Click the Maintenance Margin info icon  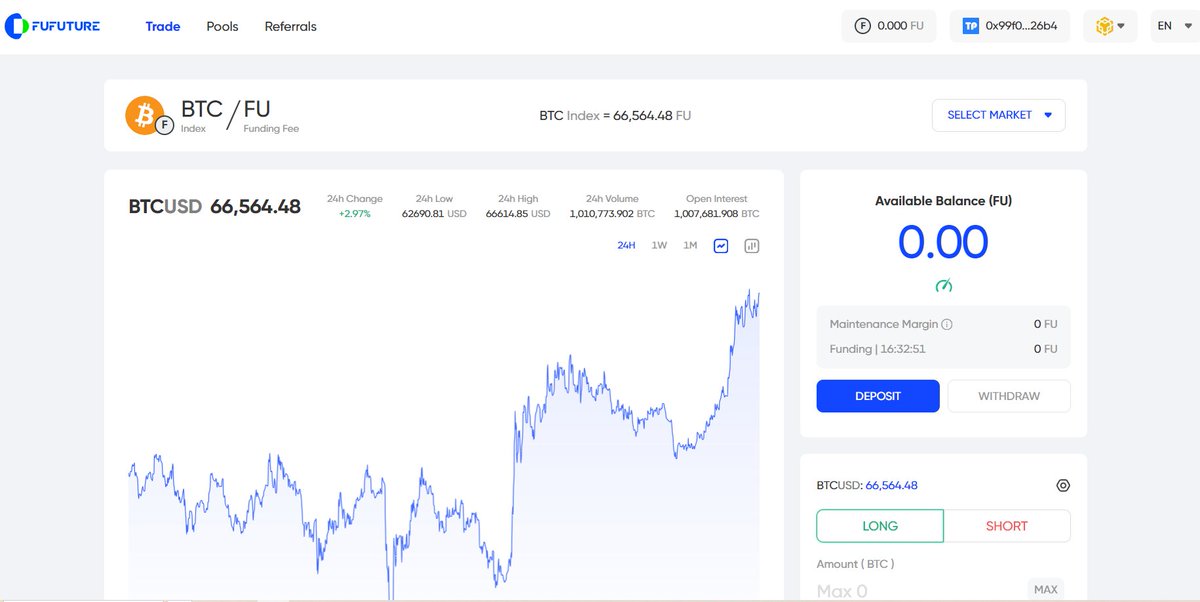947,324
